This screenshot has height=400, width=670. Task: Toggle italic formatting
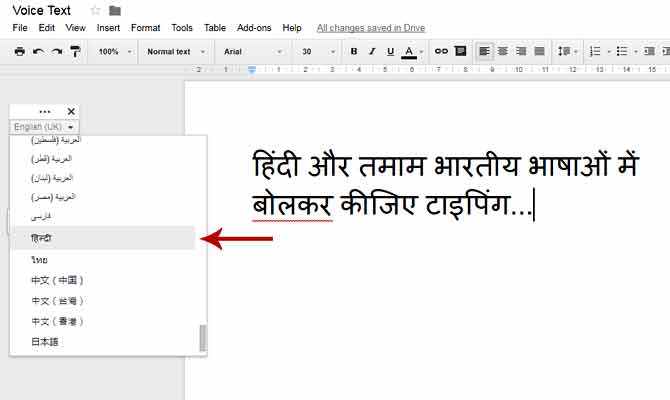(372, 51)
